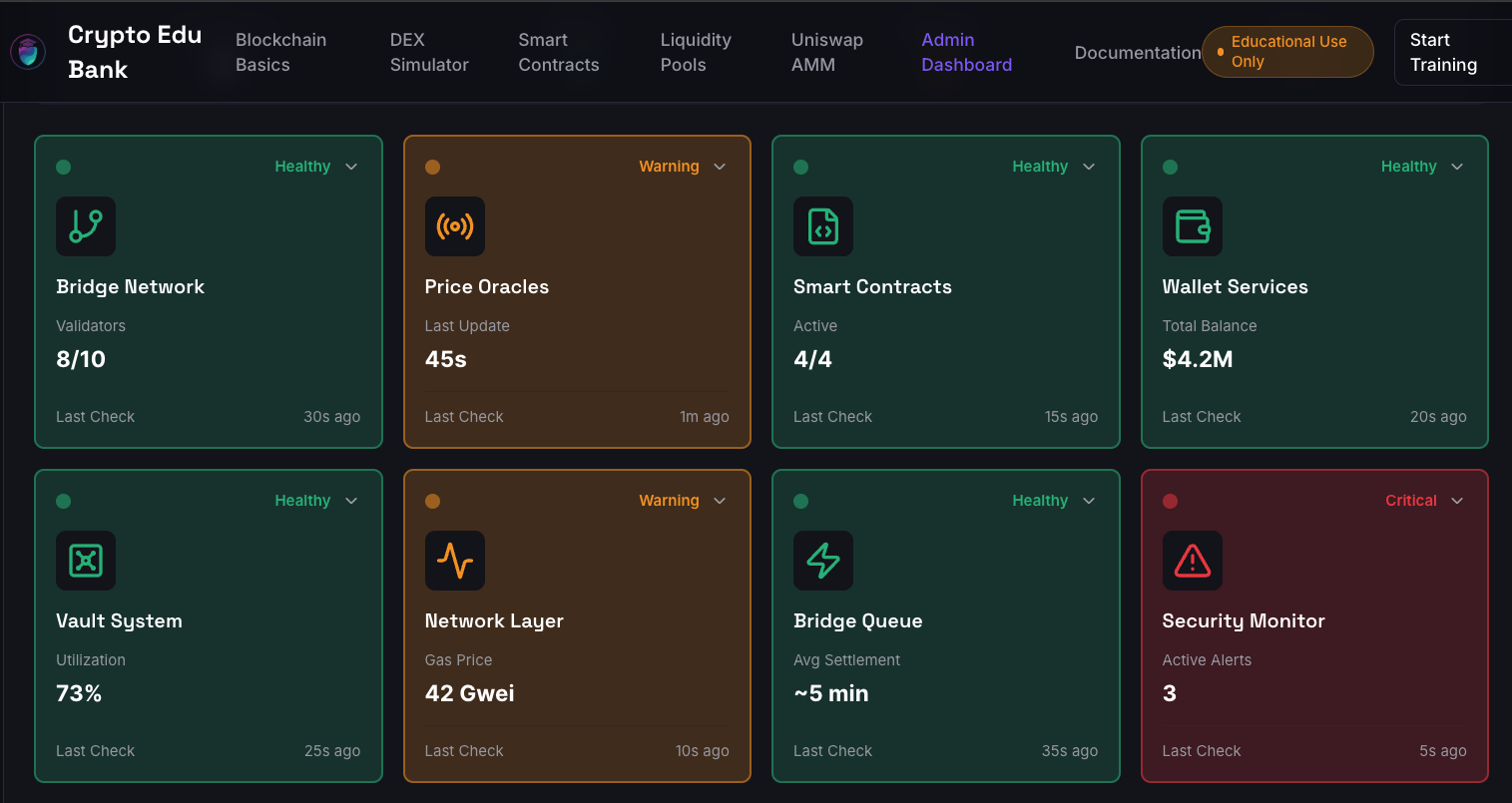The width and height of the screenshot is (1512, 803).
Task: Expand the Critical dropdown on Security Monitor
Action: coord(1457,501)
